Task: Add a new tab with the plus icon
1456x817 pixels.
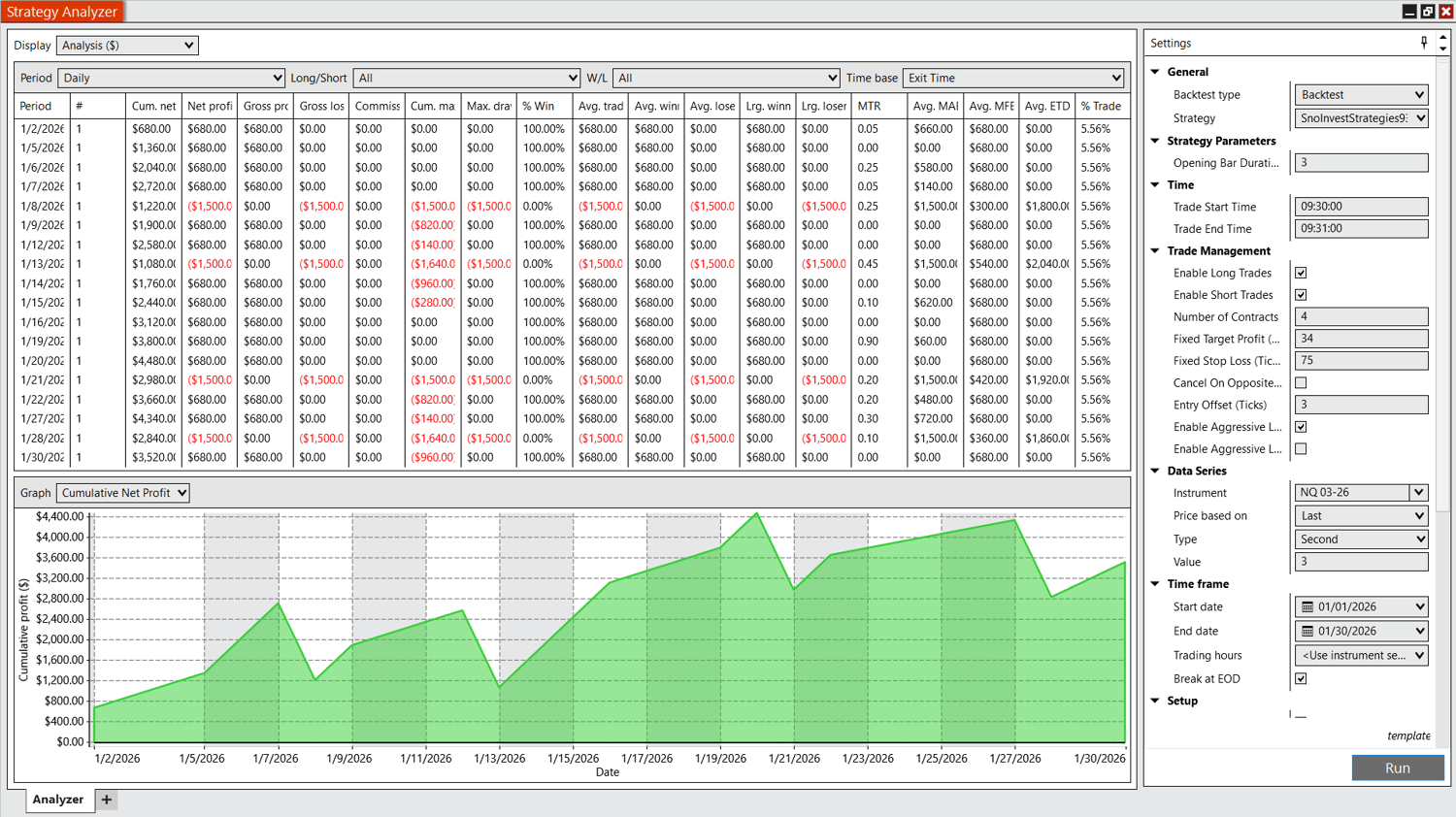Action: coord(107,800)
